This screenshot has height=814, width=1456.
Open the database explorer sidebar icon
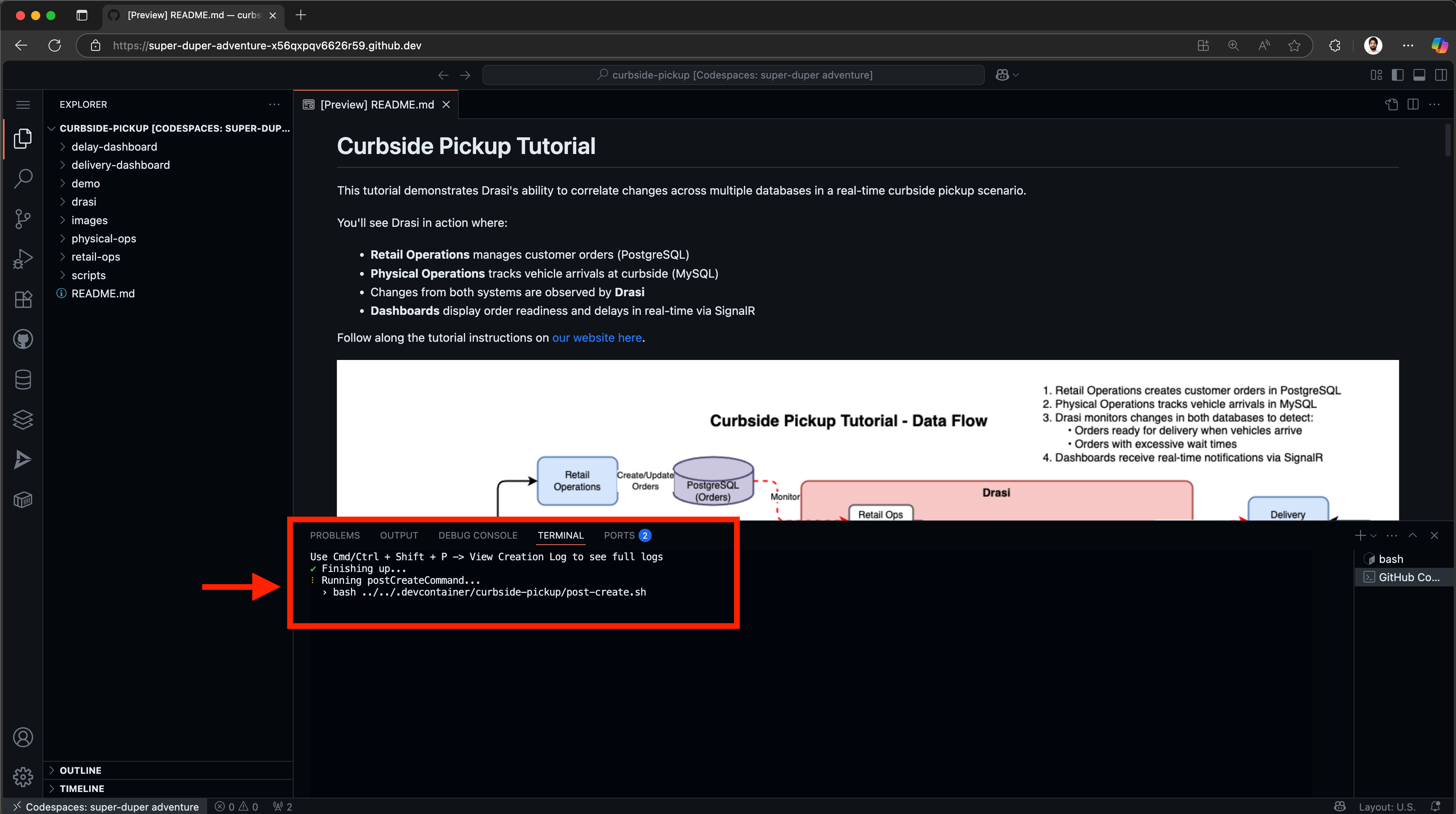click(23, 379)
